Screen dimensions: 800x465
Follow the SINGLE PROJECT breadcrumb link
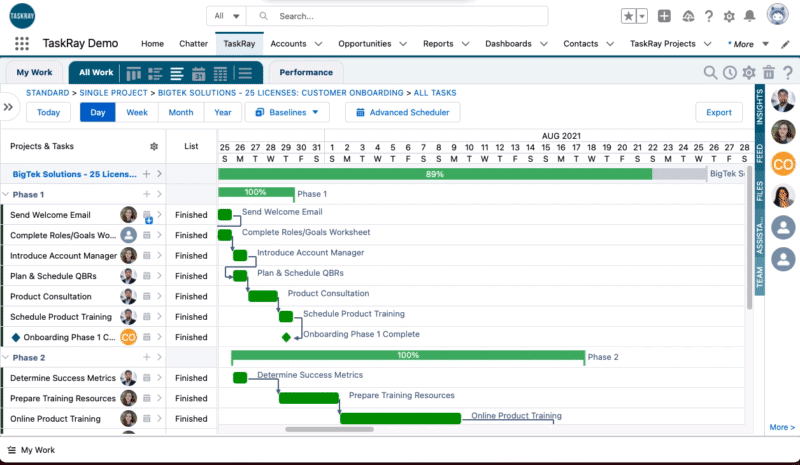point(113,93)
